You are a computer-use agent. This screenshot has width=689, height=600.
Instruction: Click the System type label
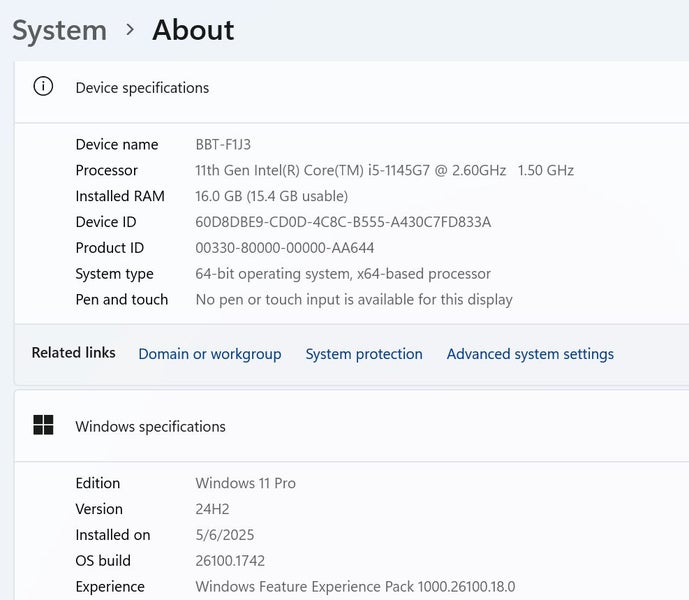click(115, 274)
